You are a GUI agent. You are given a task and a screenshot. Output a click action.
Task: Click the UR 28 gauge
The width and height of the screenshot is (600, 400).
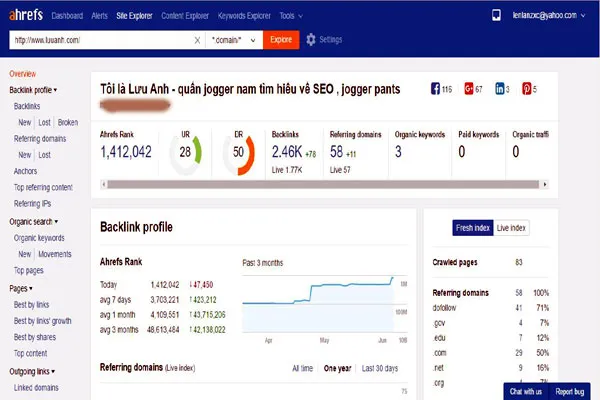pyautogui.click(x=186, y=152)
